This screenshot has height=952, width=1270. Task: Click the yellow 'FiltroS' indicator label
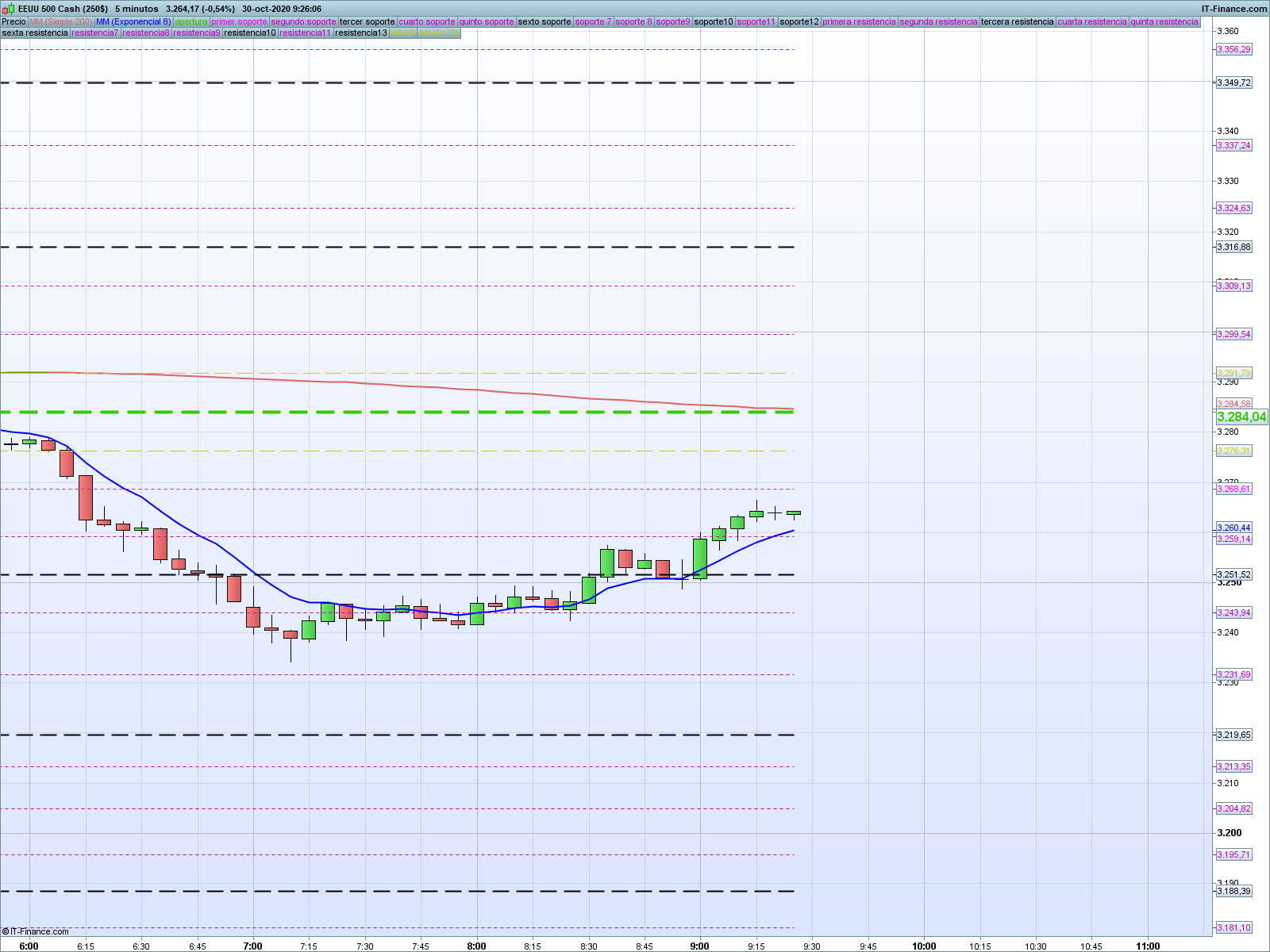402,33
